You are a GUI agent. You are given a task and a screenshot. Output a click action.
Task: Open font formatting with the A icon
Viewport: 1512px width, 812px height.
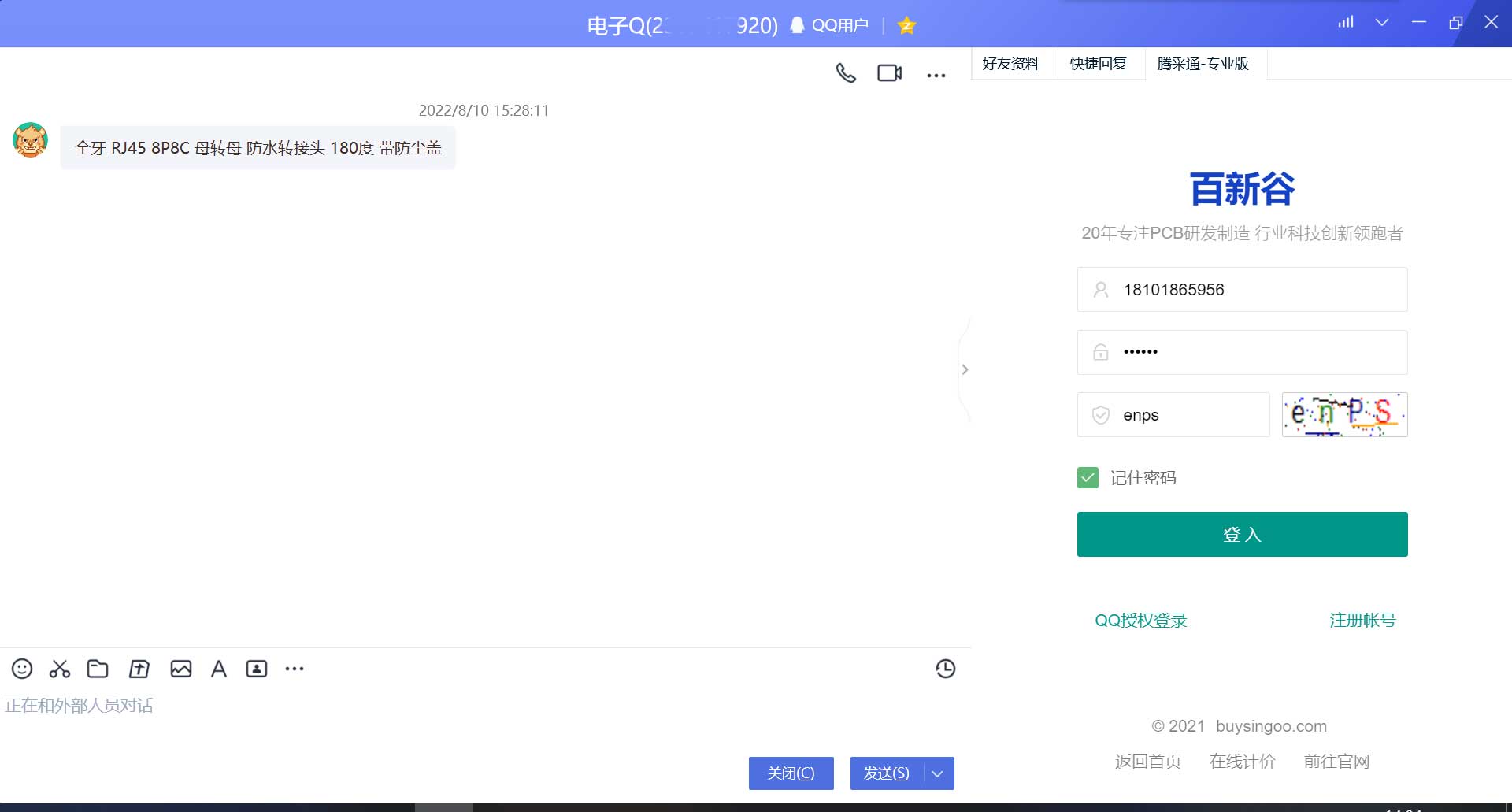218,668
